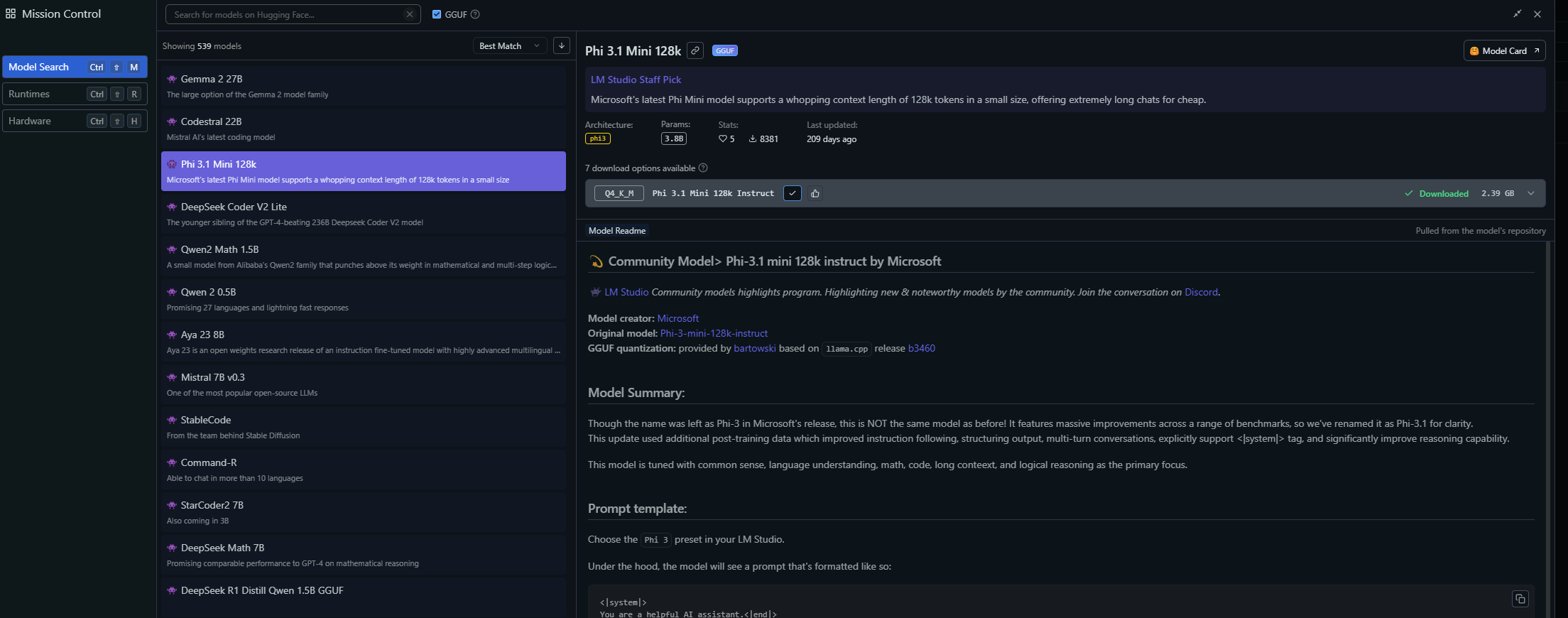1568x618 pixels.
Task: Collapse the Mission Control window with arrows icon
Action: (1518, 13)
